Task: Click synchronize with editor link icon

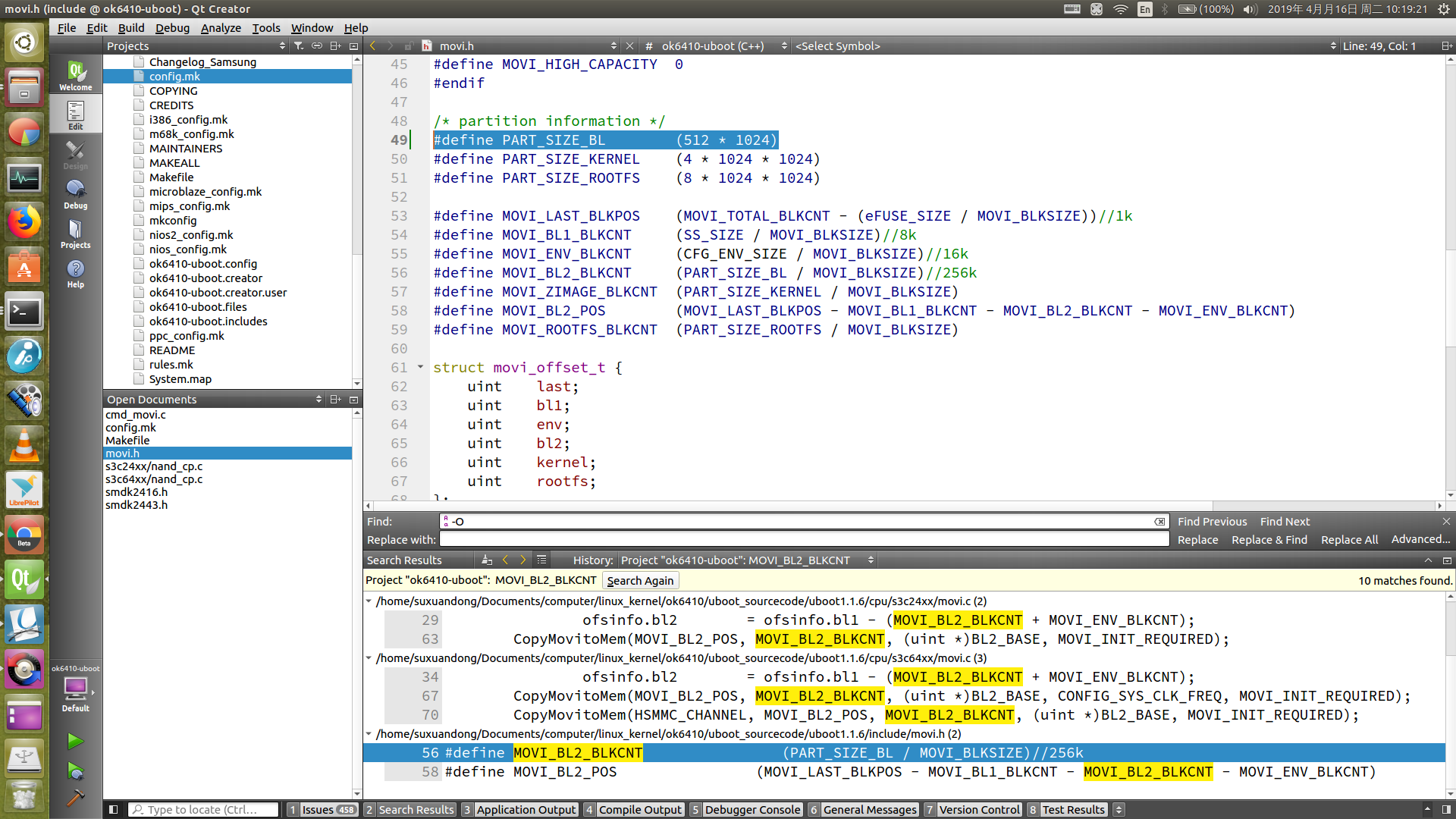Action: (317, 46)
